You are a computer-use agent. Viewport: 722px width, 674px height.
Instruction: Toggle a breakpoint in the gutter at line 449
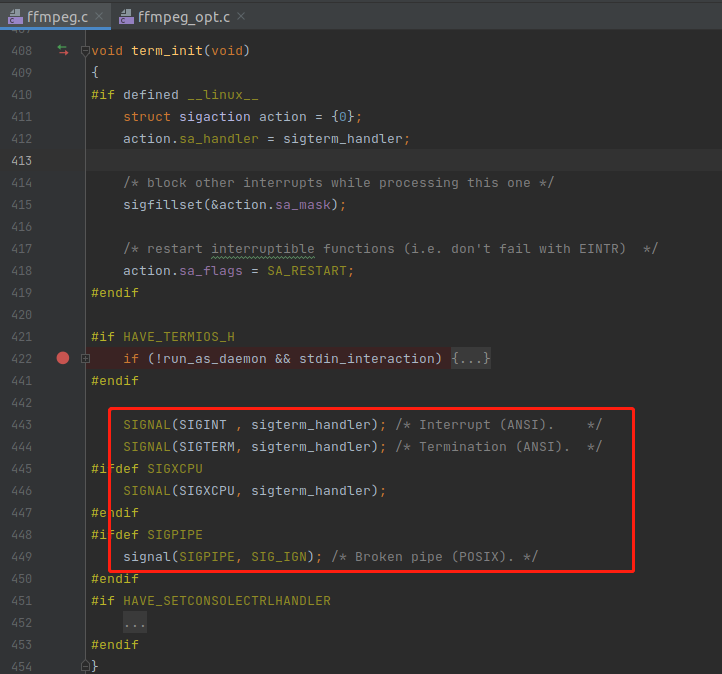(x=63, y=557)
